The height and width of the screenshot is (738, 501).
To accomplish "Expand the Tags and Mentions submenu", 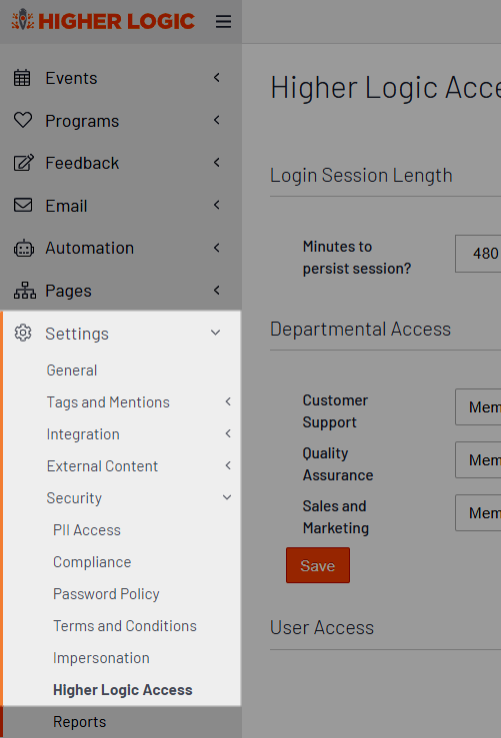I will pos(228,402).
